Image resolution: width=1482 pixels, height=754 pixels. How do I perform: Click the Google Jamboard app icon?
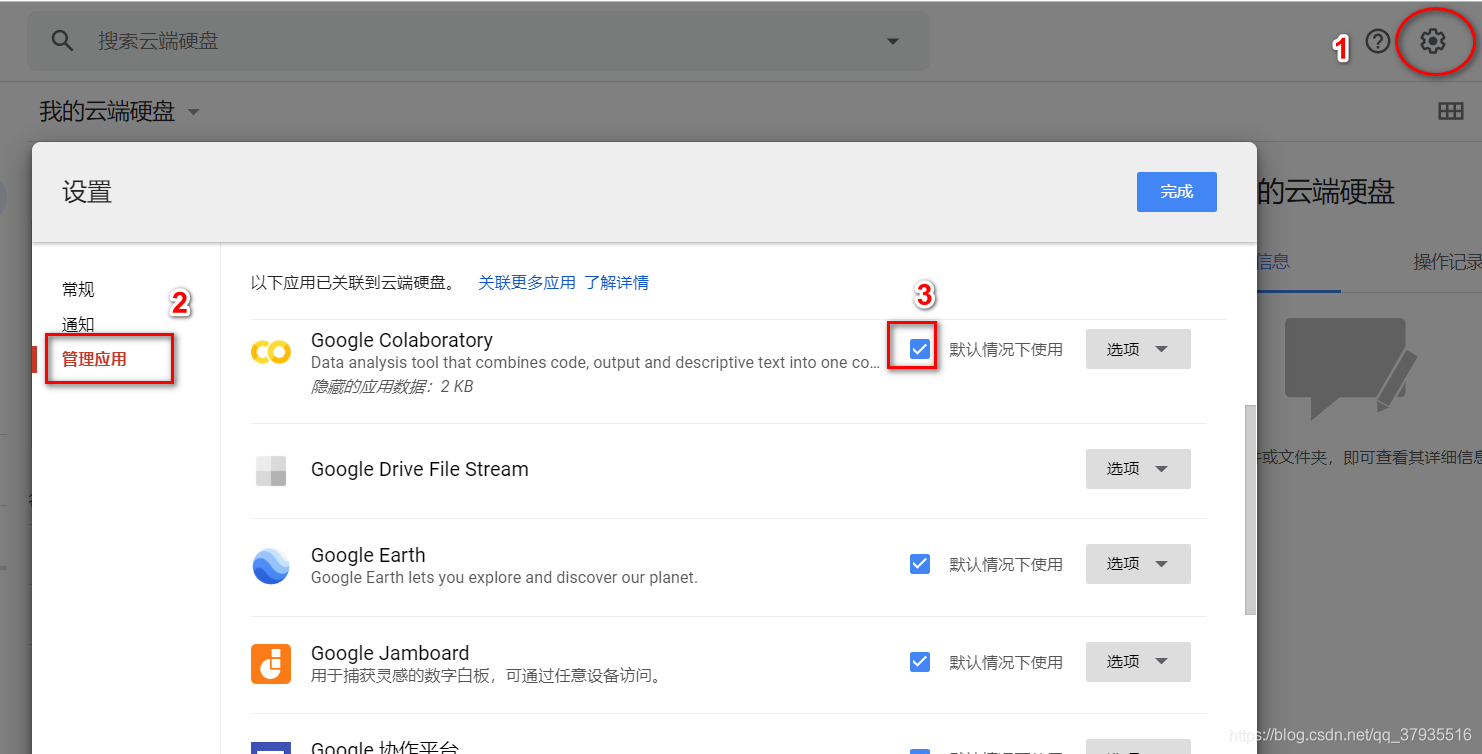(271, 664)
